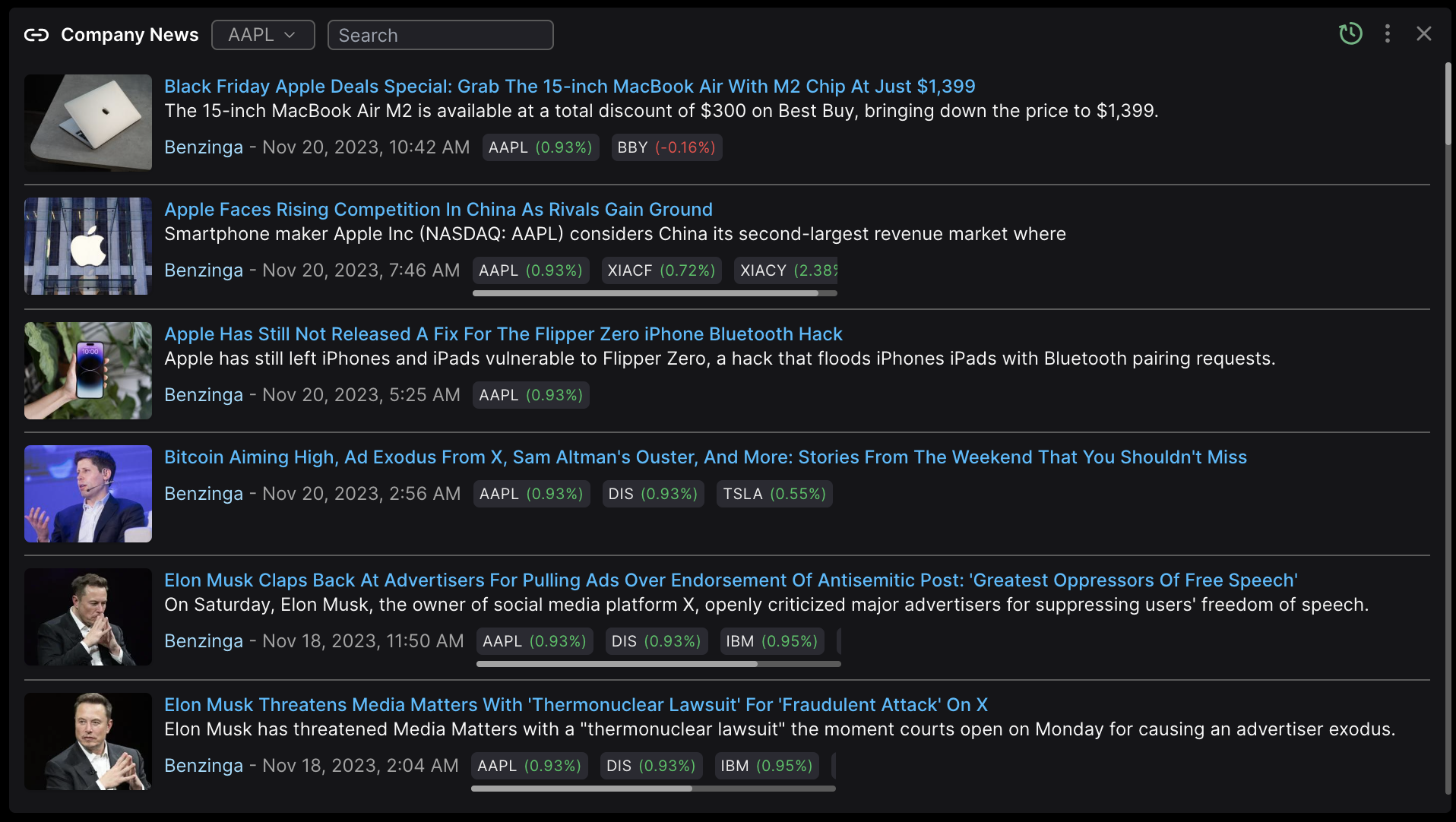Click Benzinga source on China competition article
The width and height of the screenshot is (1456, 822).
click(204, 270)
